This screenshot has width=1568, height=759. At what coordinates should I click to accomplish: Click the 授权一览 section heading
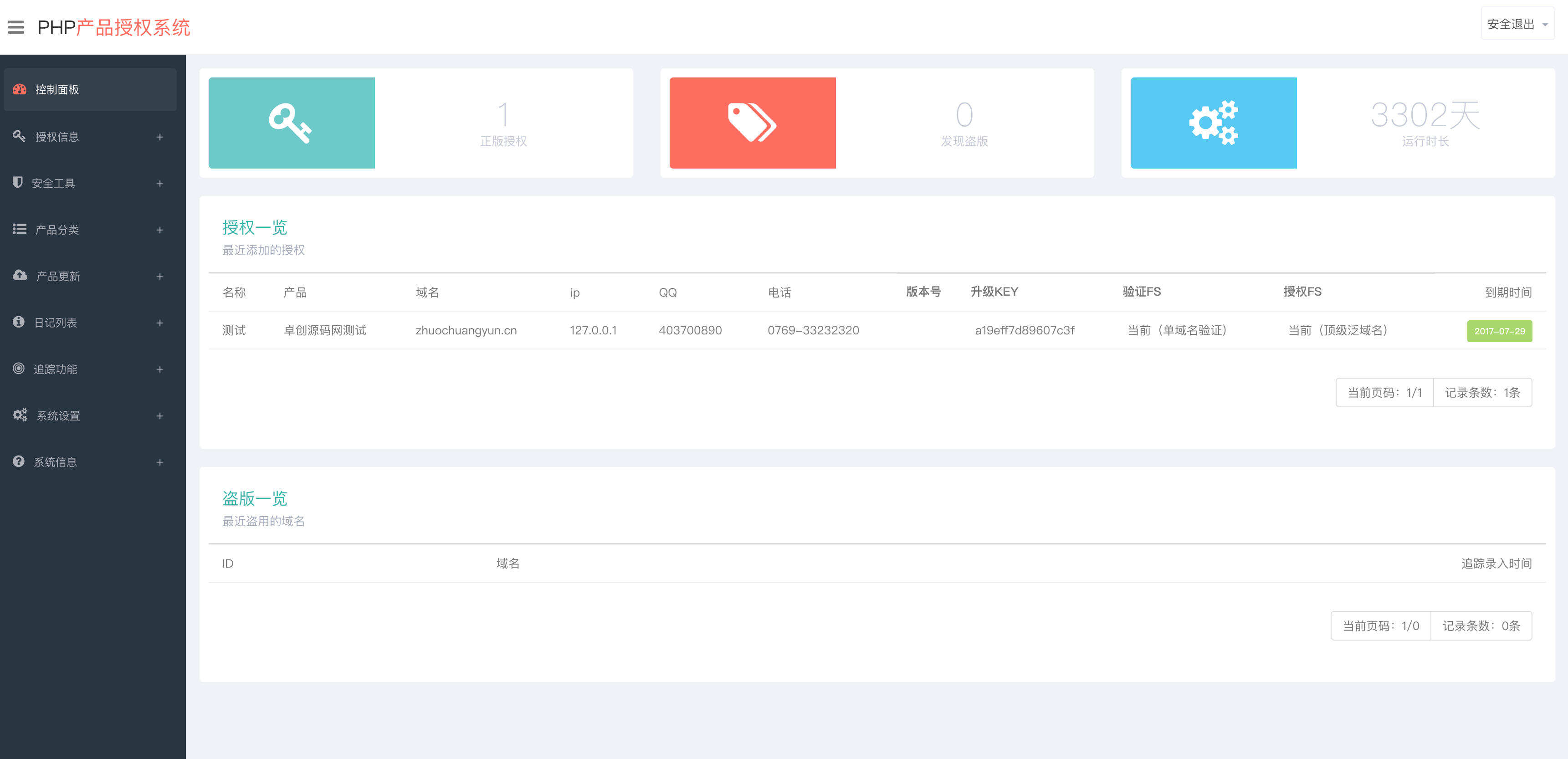(255, 228)
